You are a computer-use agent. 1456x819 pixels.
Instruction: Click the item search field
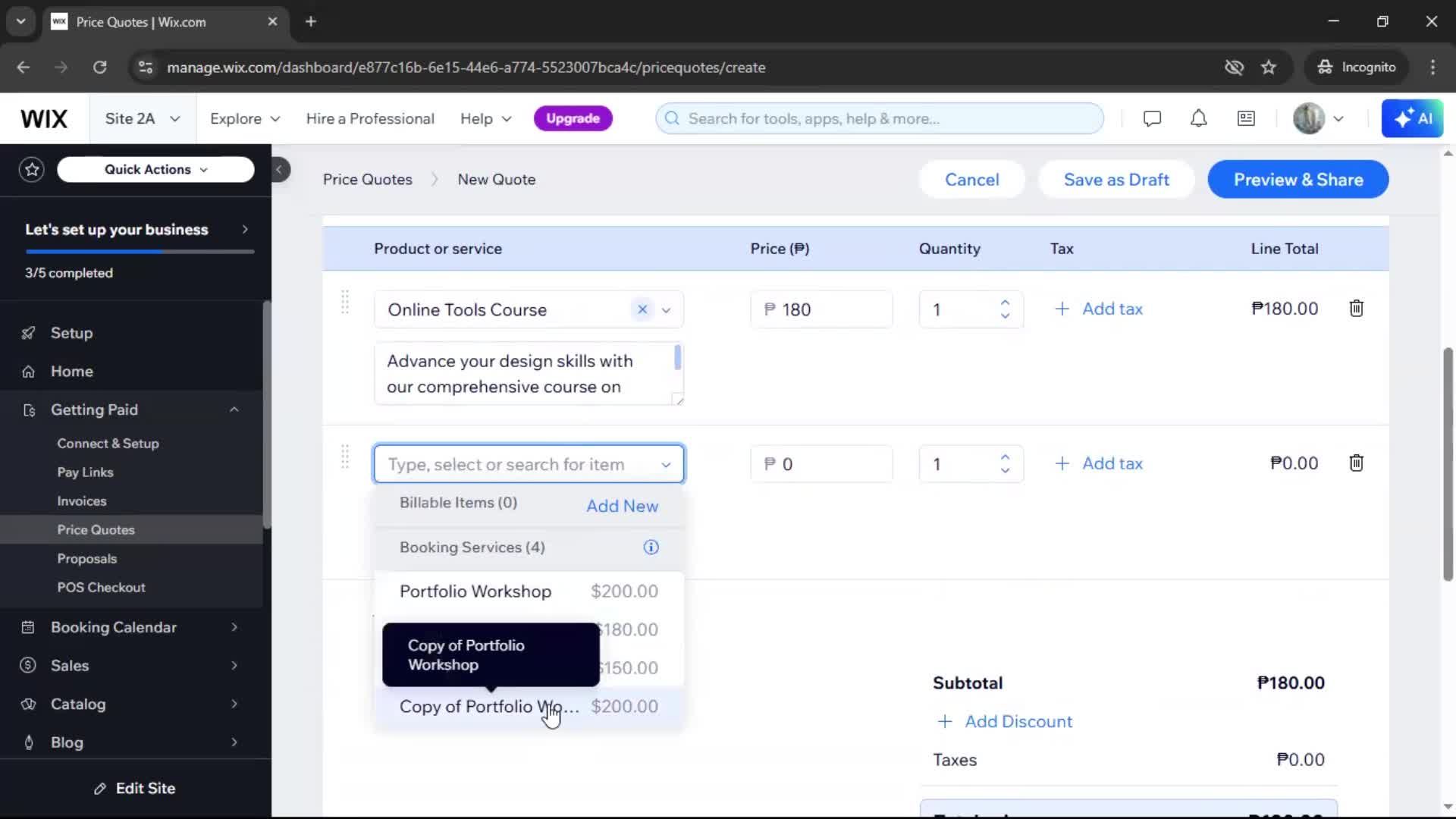[529, 464]
